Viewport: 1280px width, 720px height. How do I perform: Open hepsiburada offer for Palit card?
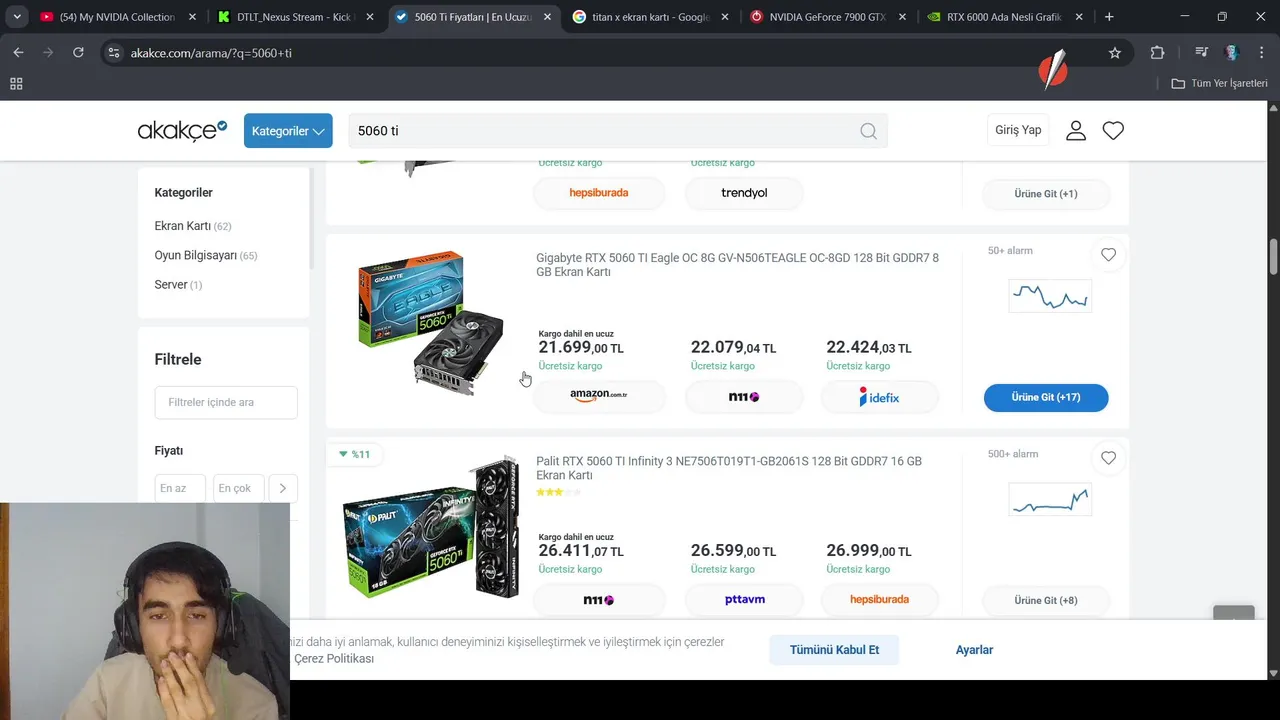tap(880, 600)
